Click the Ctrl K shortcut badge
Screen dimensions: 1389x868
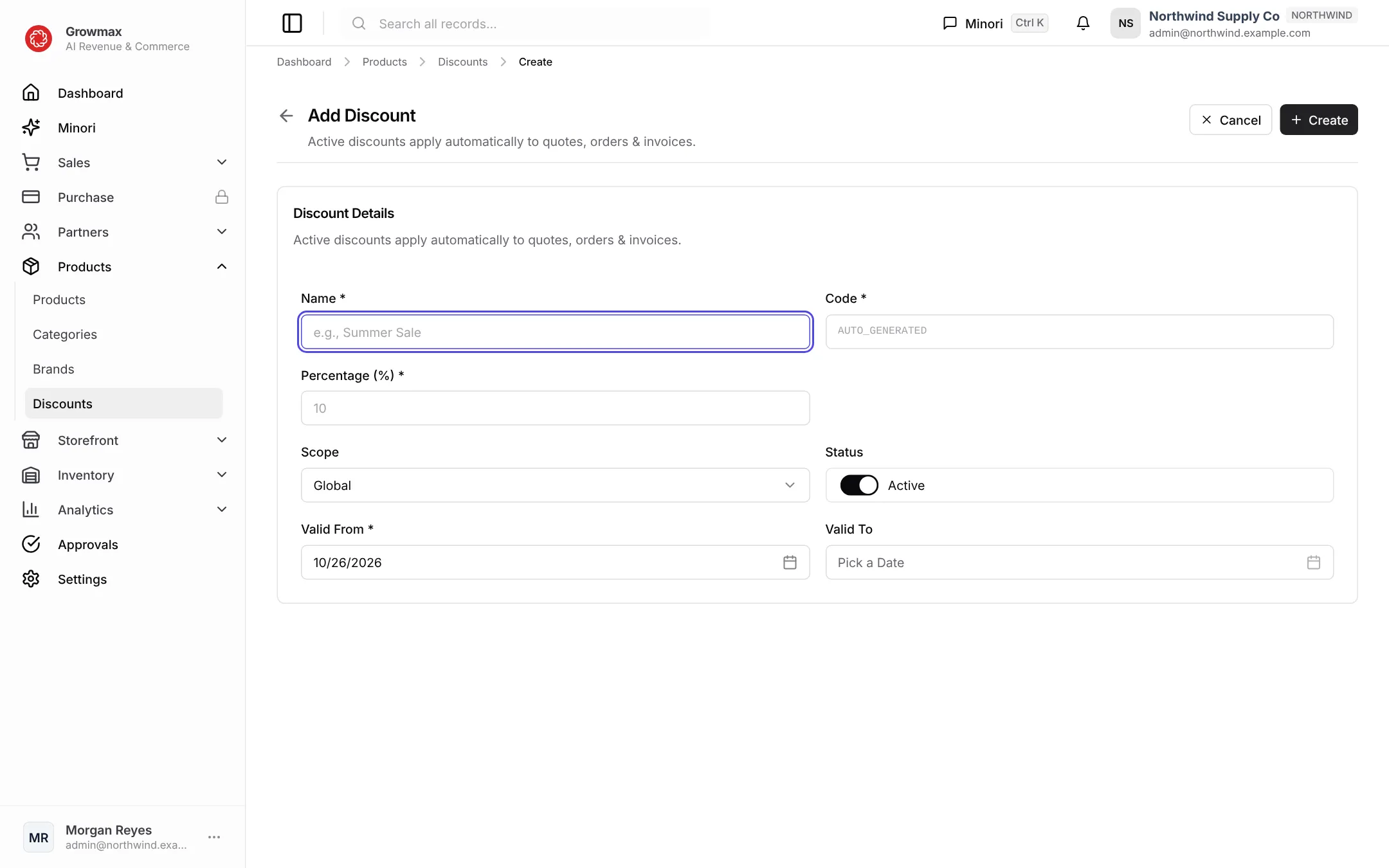point(1029,23)
